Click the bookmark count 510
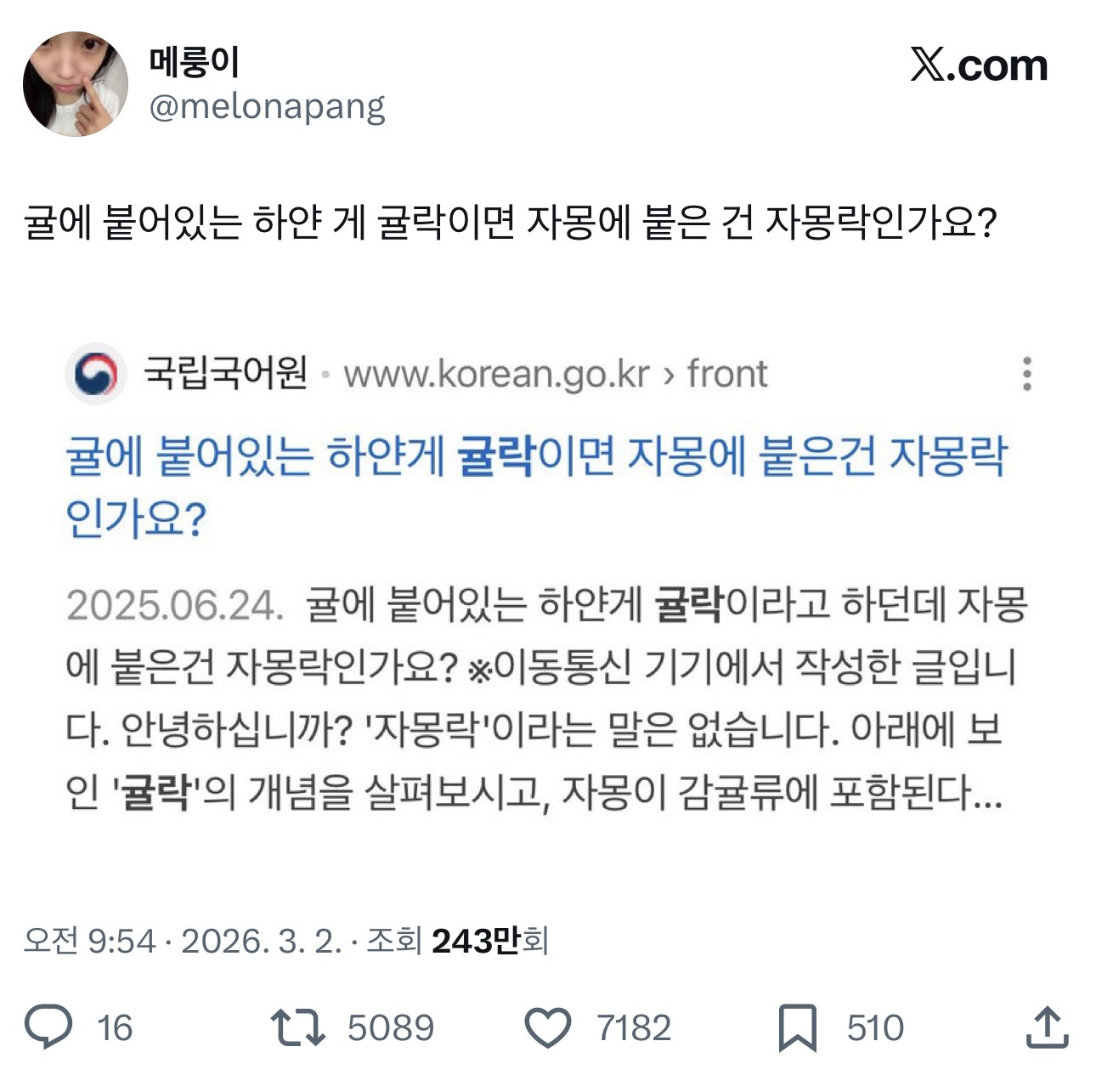 pyautogui.click(x=875, y=1028)
